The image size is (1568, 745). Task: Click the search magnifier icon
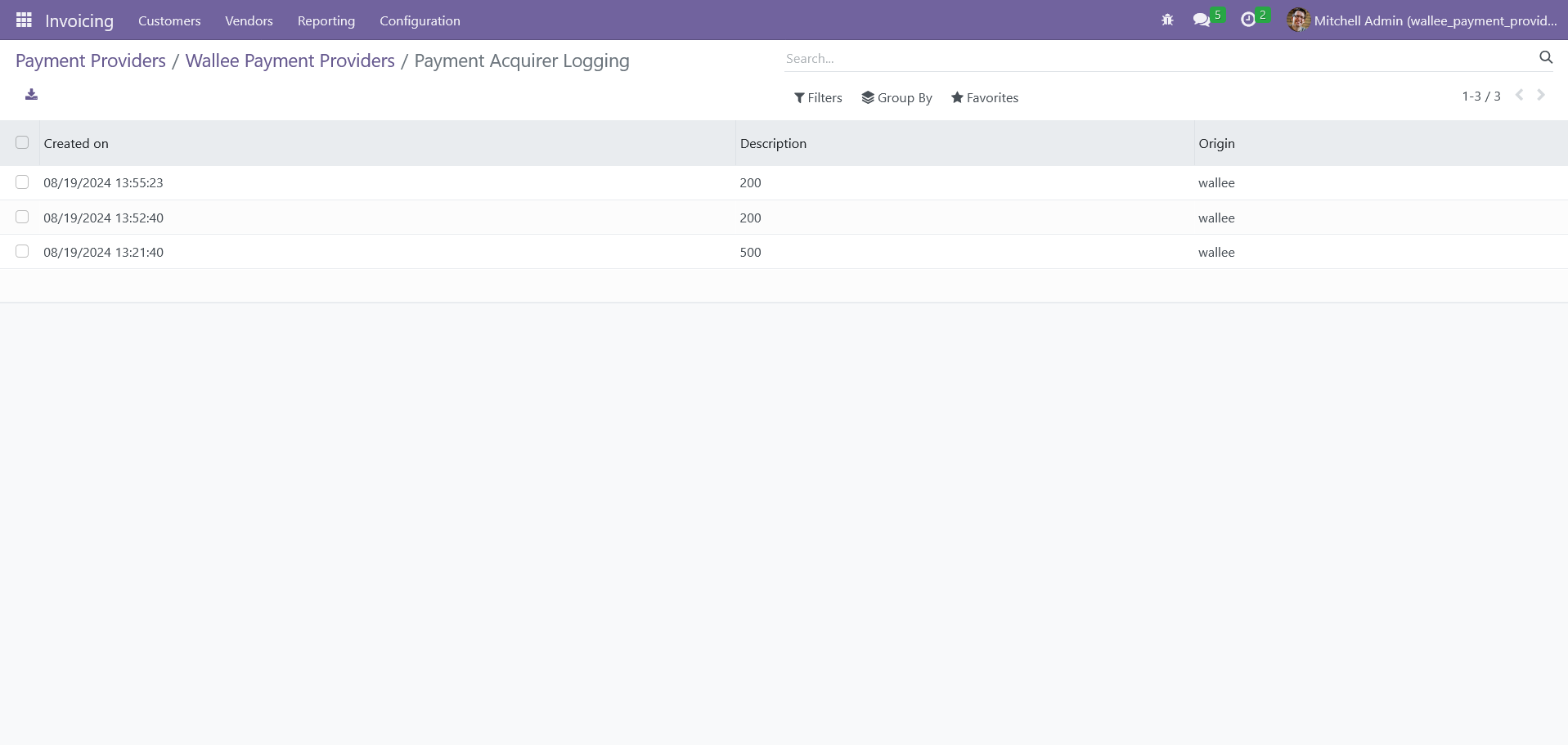(x=1545, y=57)
